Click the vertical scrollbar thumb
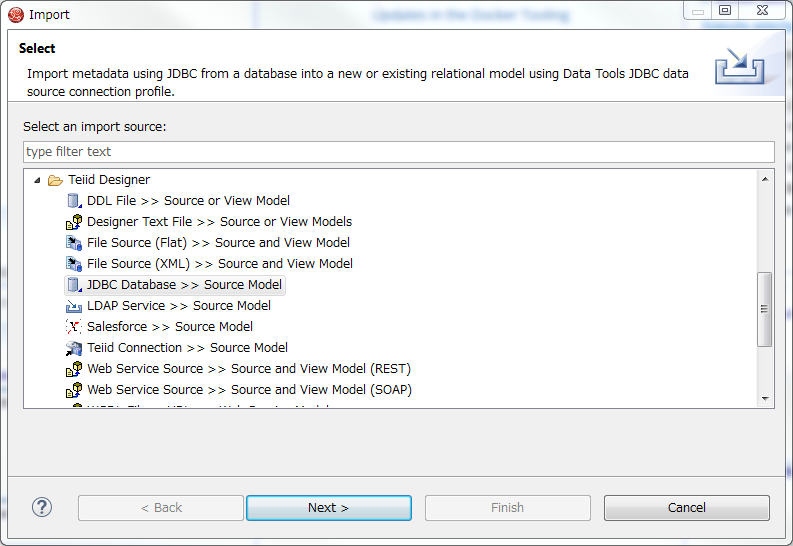 (x=765, y=309)
